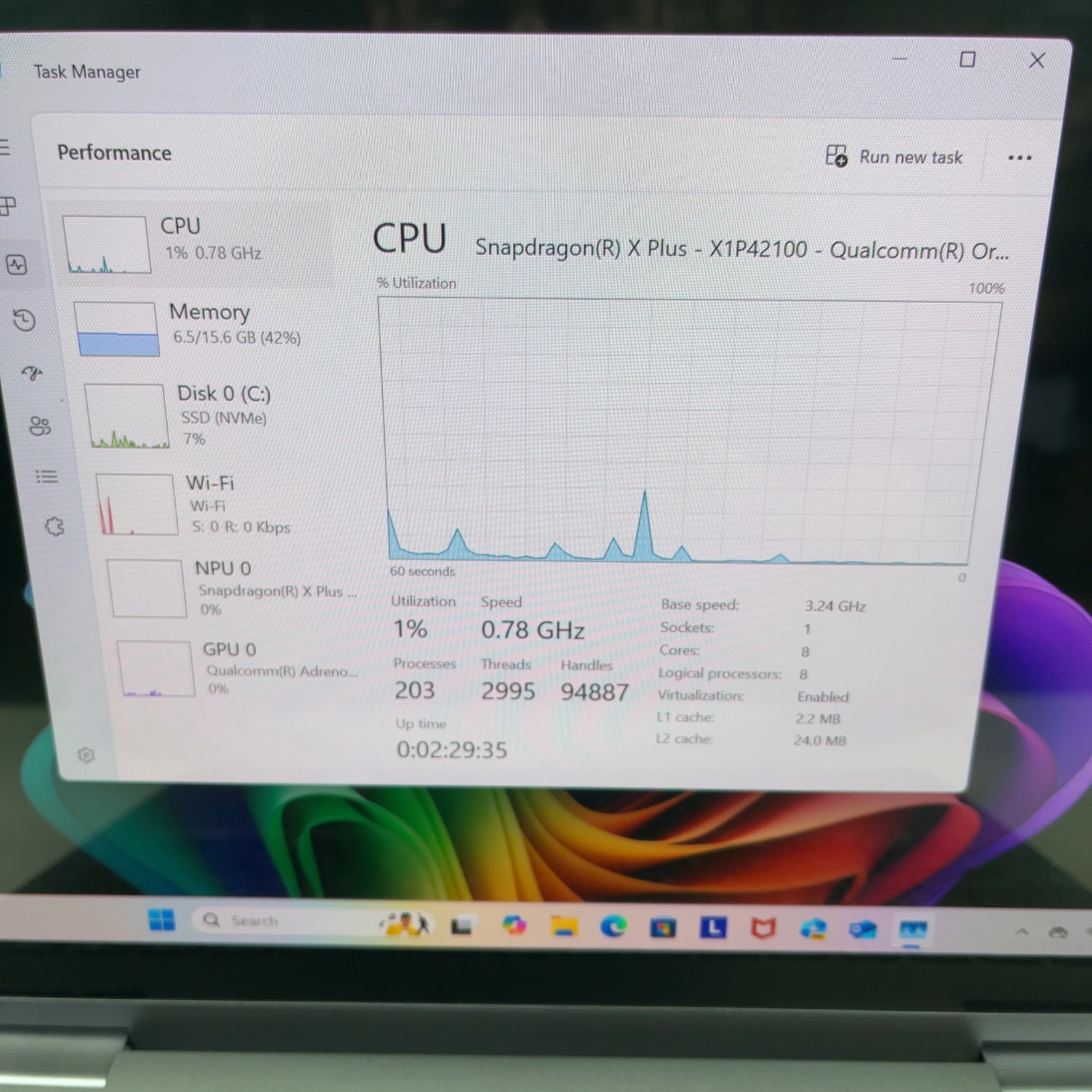Click the Wi-Fi mini graph thumbnail
Viewport: 1092px width, 1092px height.
pos(137,505)
